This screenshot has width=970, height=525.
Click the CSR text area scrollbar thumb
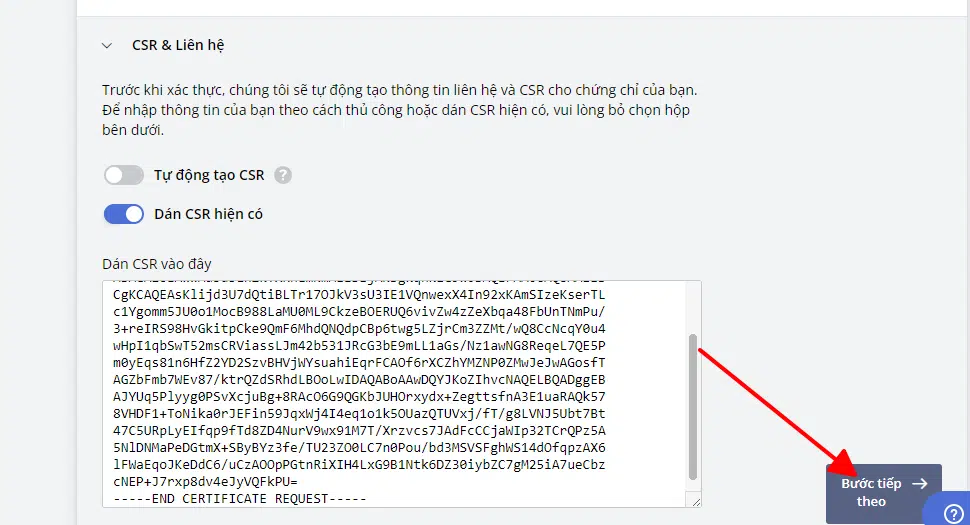[x=693, y=407]
